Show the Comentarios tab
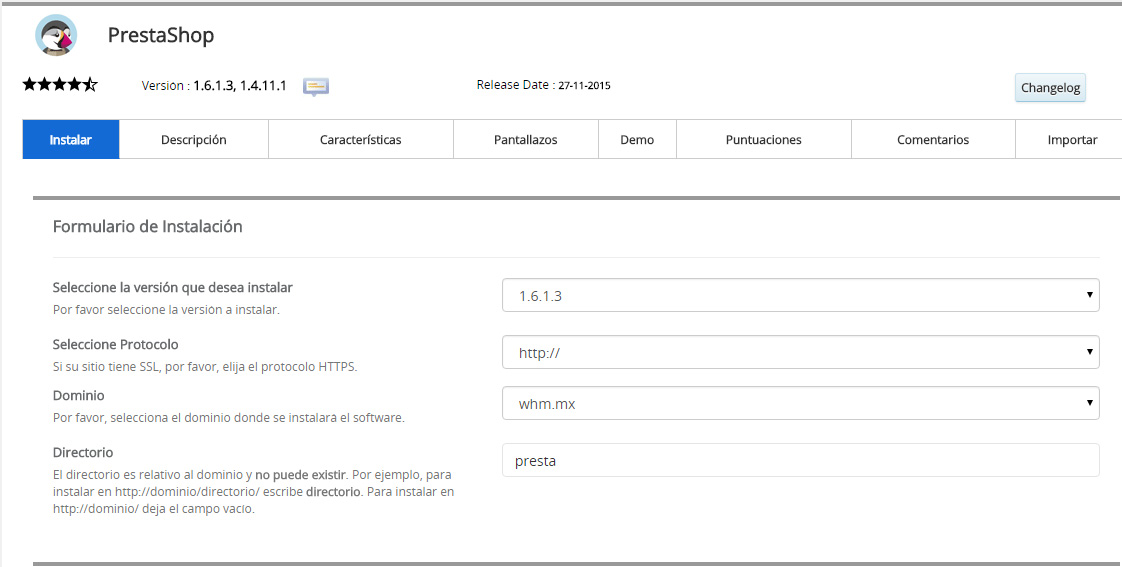Image resolution: width=1122 pixels, height=567 pixels. 932,140
